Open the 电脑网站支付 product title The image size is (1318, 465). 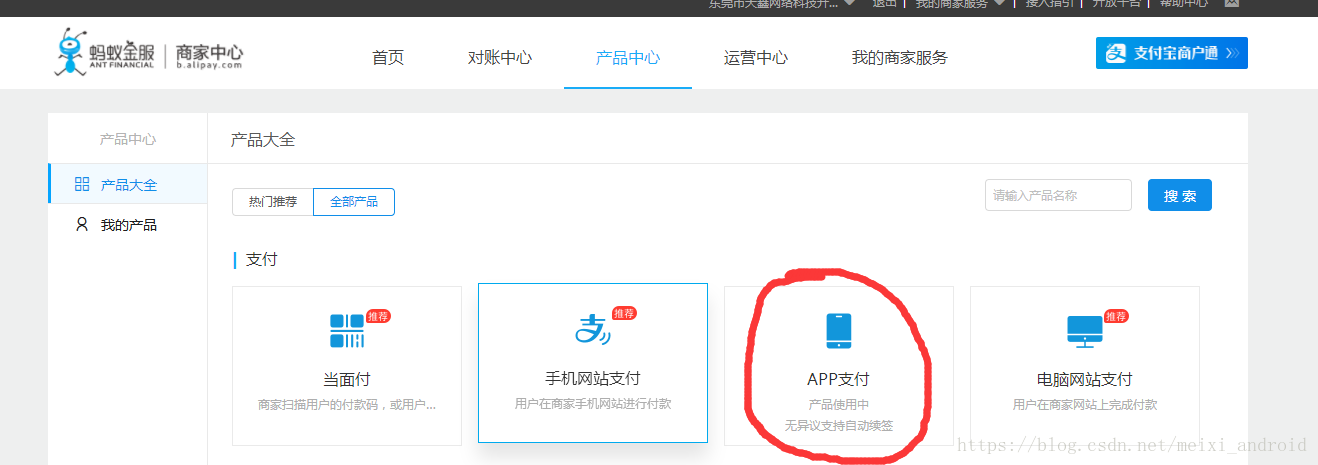[1085, 380]
